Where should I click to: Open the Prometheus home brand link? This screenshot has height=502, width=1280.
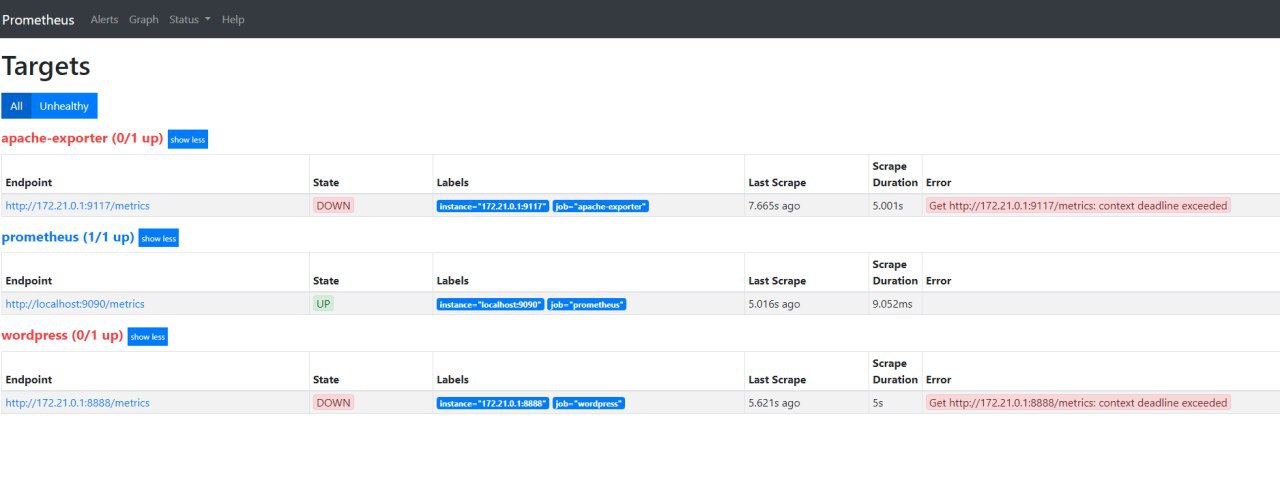point(38,19)
